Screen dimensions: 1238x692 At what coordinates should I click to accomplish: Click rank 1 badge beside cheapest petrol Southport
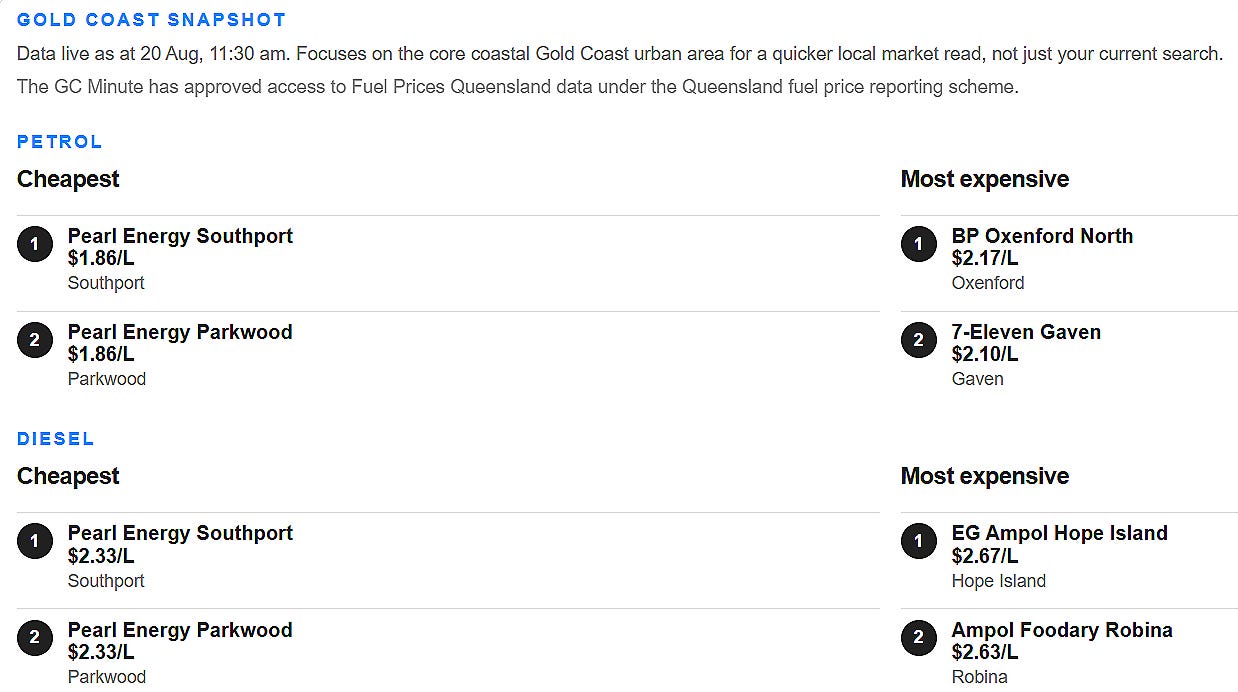pos(35,244)
